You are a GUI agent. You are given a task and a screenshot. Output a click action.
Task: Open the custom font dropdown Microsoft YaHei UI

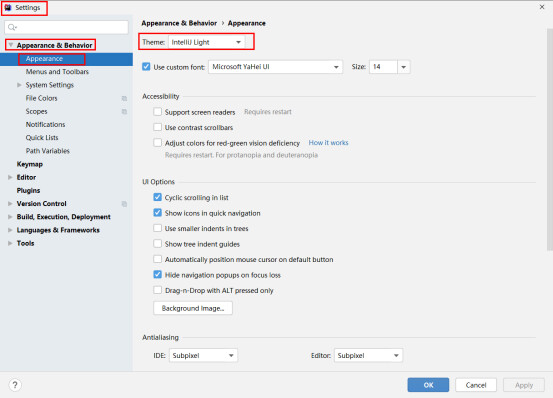click(275, 67)
